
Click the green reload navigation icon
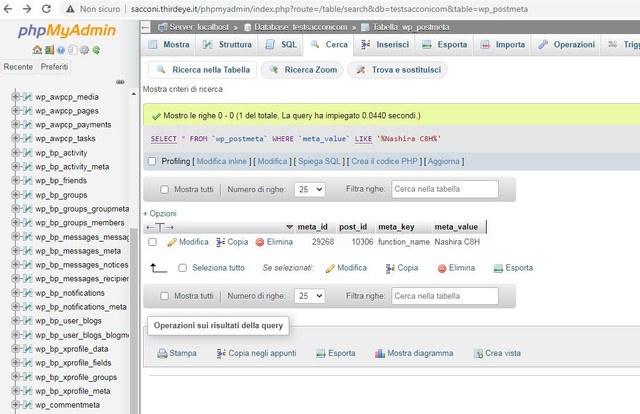96,50
